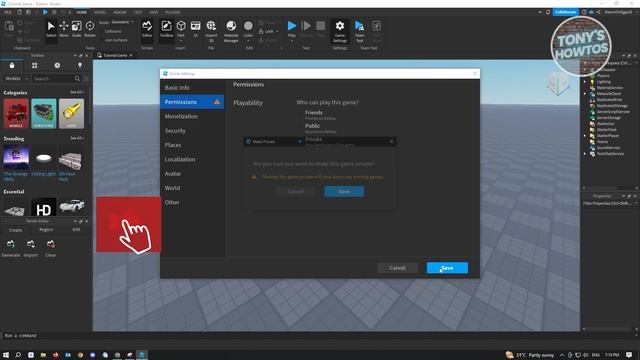
Task: Open the Toolbox Recent clock tab
Action: point(57,65)
